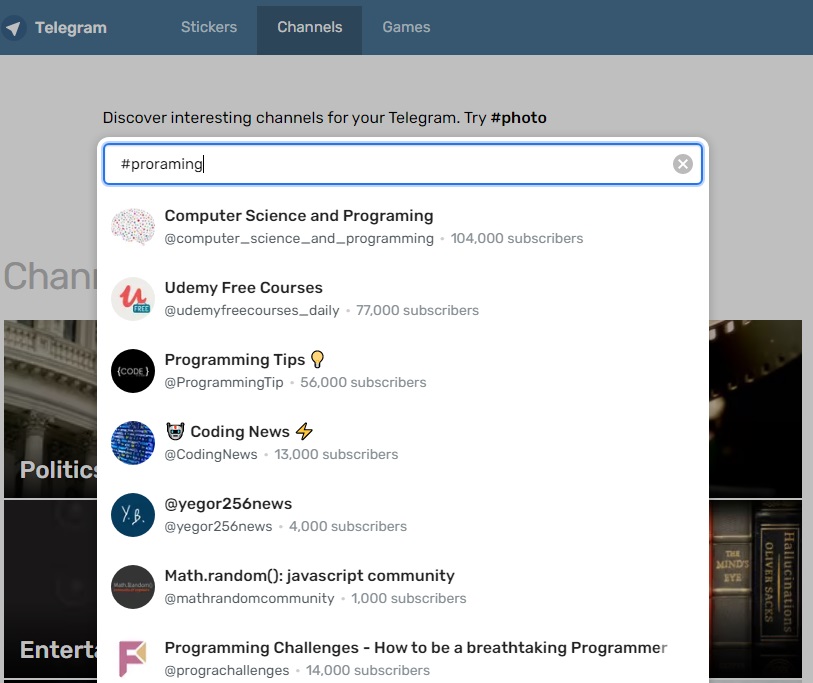Open Coding News result title

point(240,431)
